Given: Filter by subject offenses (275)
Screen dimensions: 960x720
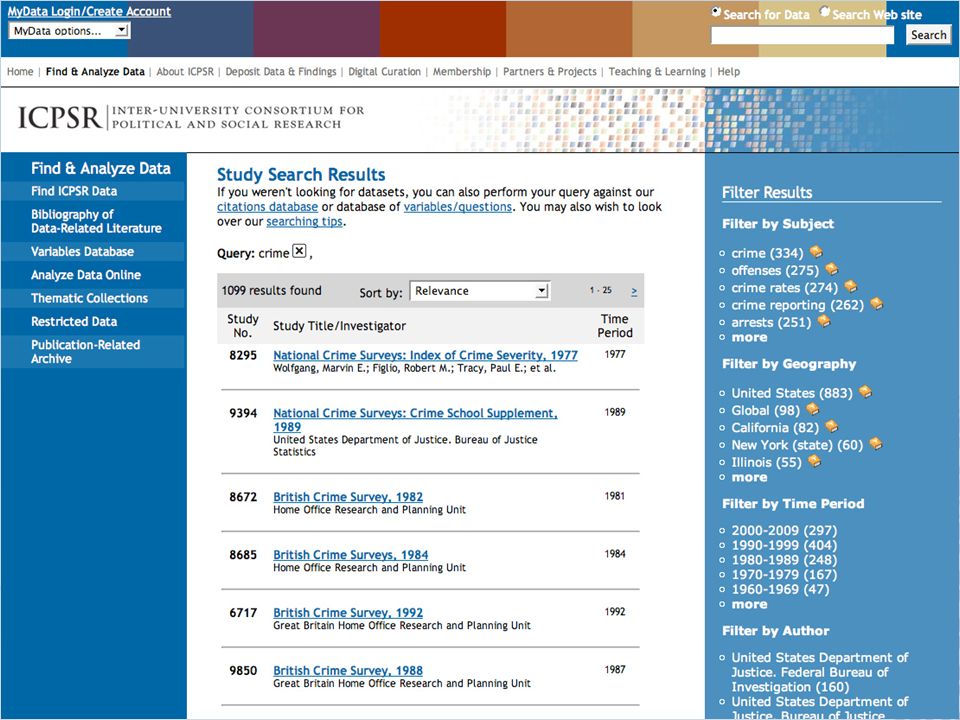Looking at the screenshot, I should click(x=775, y=270).
